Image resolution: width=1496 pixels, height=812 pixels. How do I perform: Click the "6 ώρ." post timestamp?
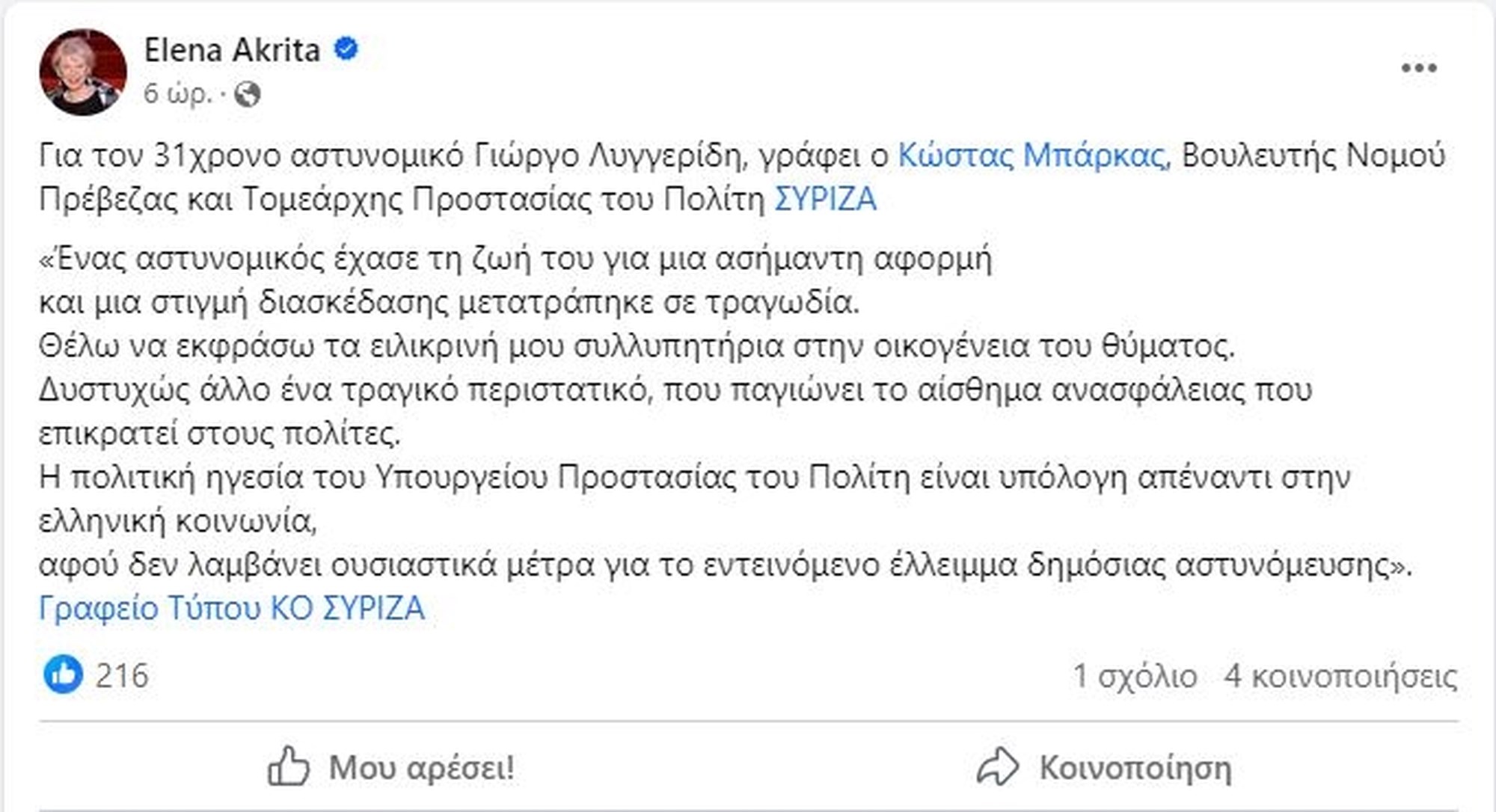point(177,94)
